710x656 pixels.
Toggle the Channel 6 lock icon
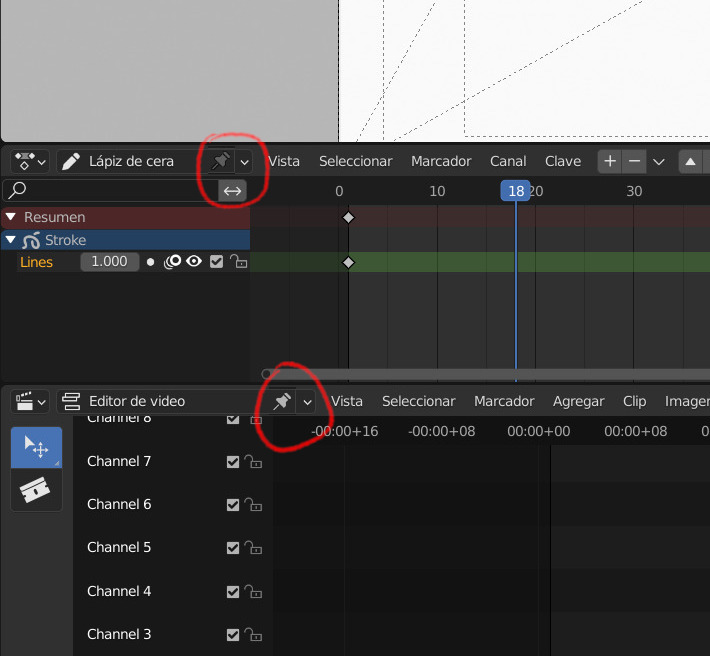click(253, 504)
